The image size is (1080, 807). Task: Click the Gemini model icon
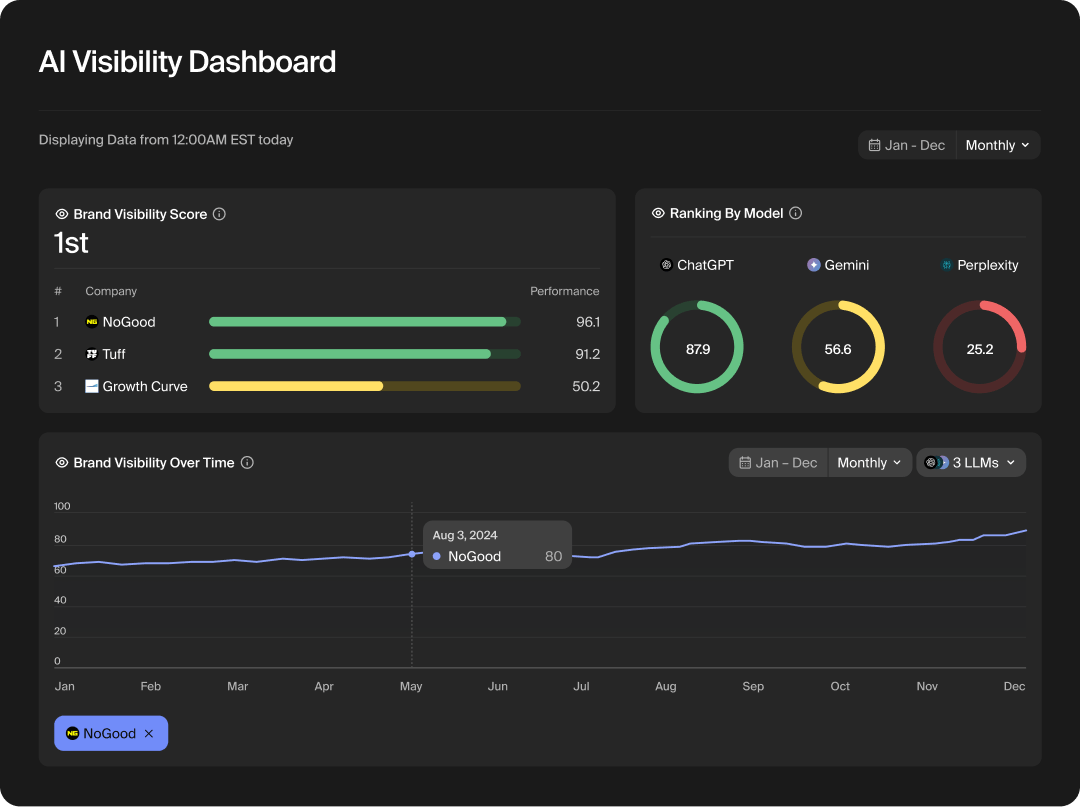point(812,264)
